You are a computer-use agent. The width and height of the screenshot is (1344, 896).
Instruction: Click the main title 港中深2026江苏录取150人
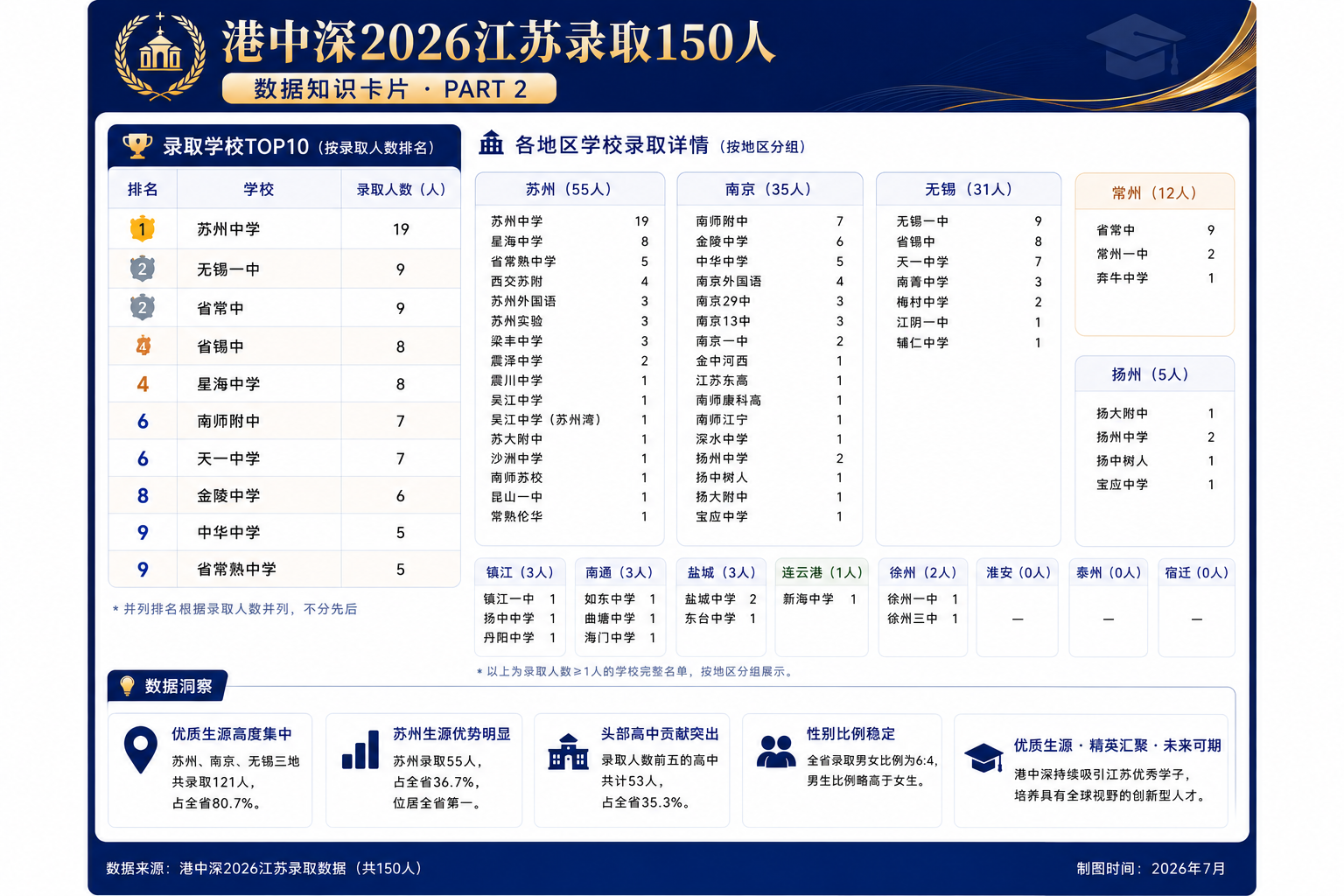pyautogui.click(x=499, y=42)
